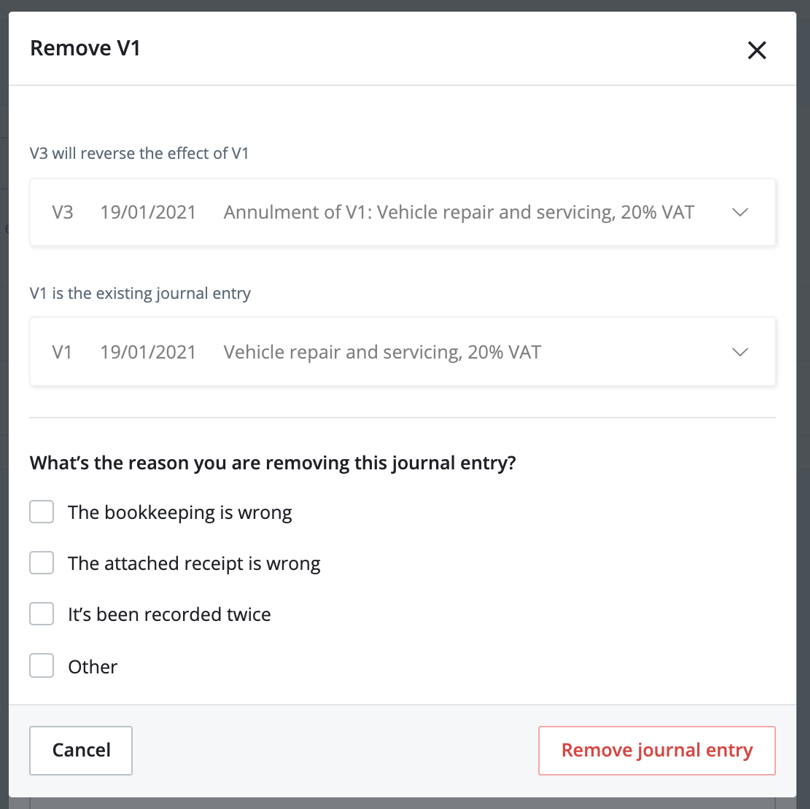Click the Vehicle repair and servicing description

[380, 352]
